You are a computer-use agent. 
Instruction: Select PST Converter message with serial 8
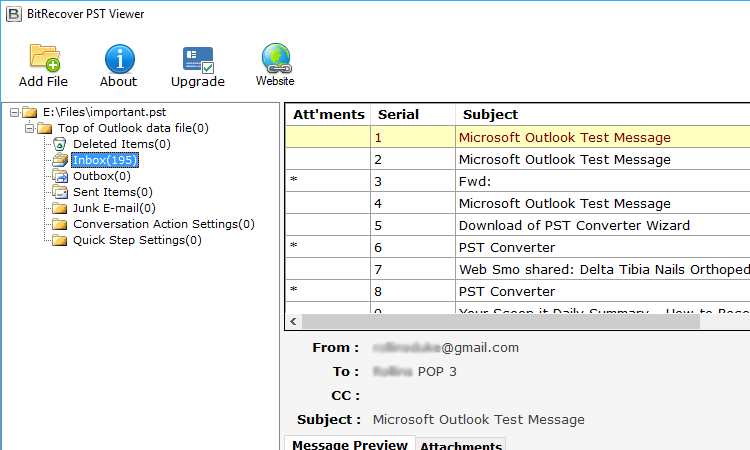point(518,291)
